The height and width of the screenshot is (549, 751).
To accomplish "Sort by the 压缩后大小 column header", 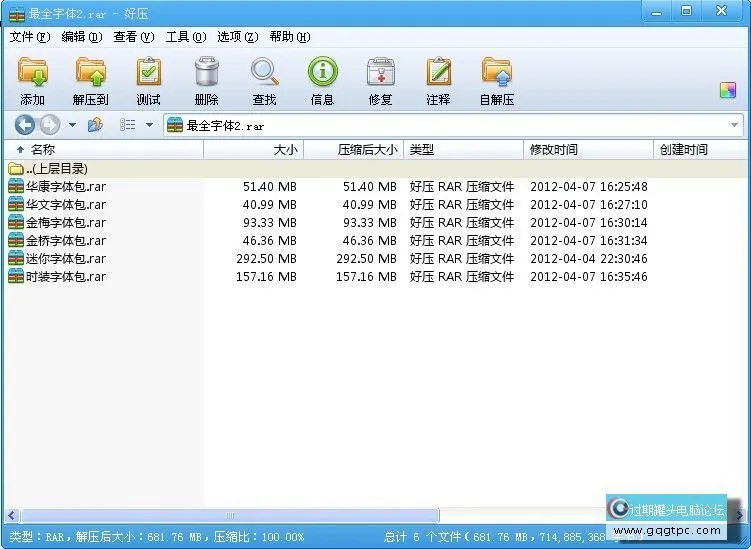I will [x=354, y=150].
